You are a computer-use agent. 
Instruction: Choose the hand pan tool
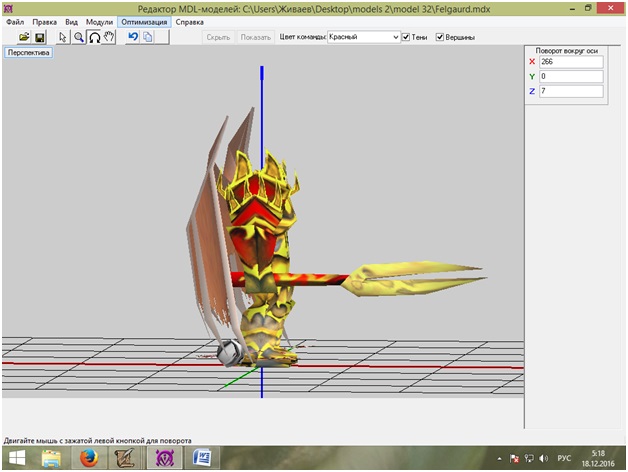[x=109, y=37]
